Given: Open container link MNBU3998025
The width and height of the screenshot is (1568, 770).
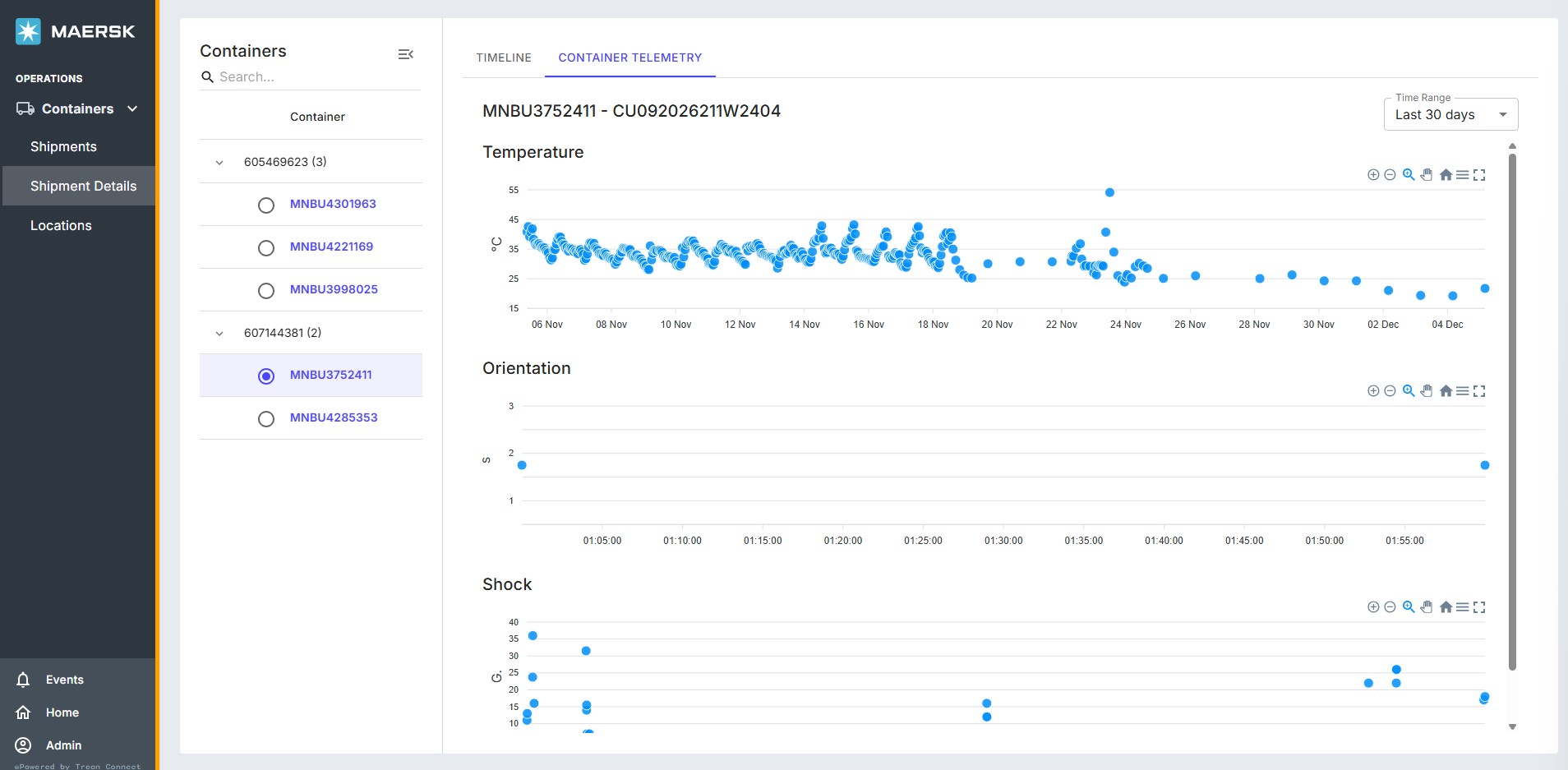Looking at the screenshot, I should tap(334, 289).
